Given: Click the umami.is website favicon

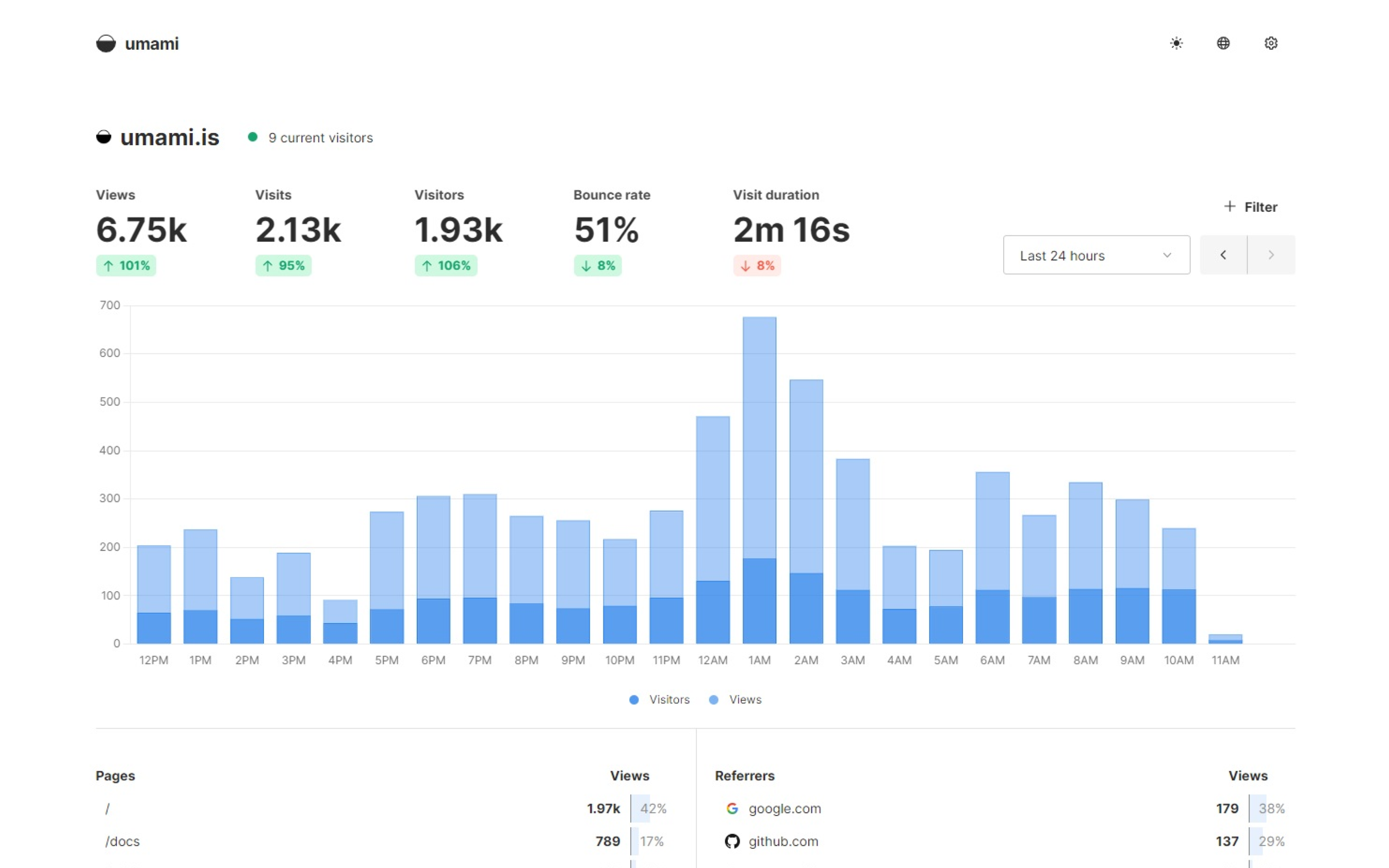Looking at the screenshot, I should [x=104, y=137].
